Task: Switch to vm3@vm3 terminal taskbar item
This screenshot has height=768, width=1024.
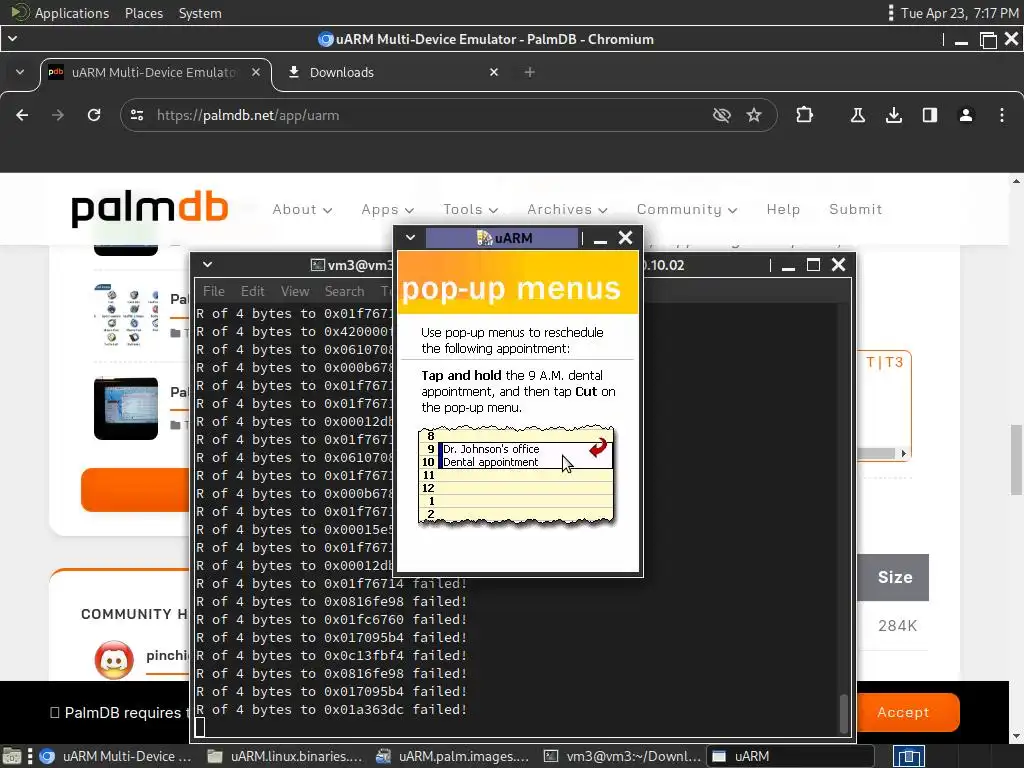Action: [x=622, y=756]
